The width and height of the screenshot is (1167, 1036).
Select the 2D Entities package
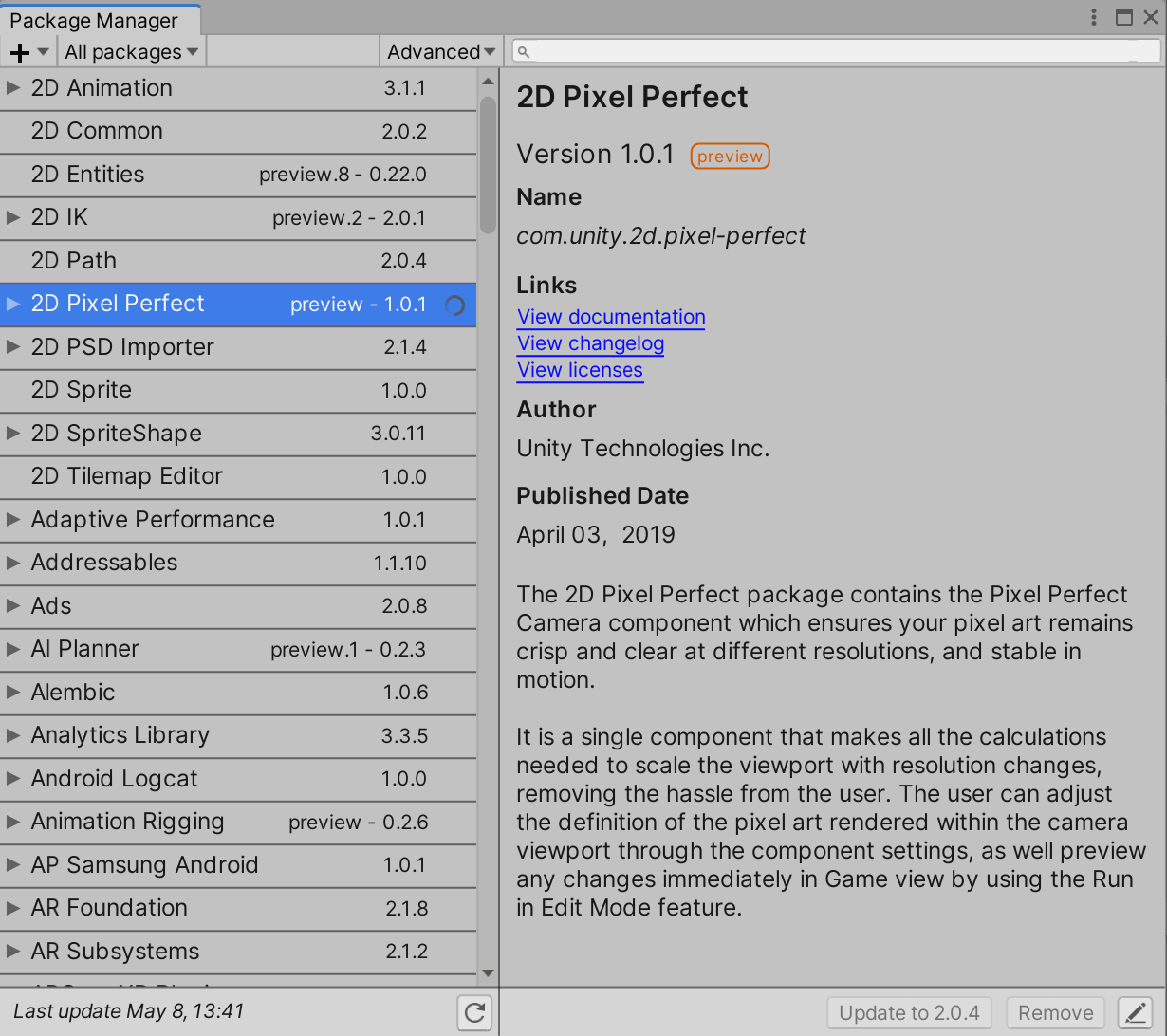pyautogui.click(x=238, y=175)
